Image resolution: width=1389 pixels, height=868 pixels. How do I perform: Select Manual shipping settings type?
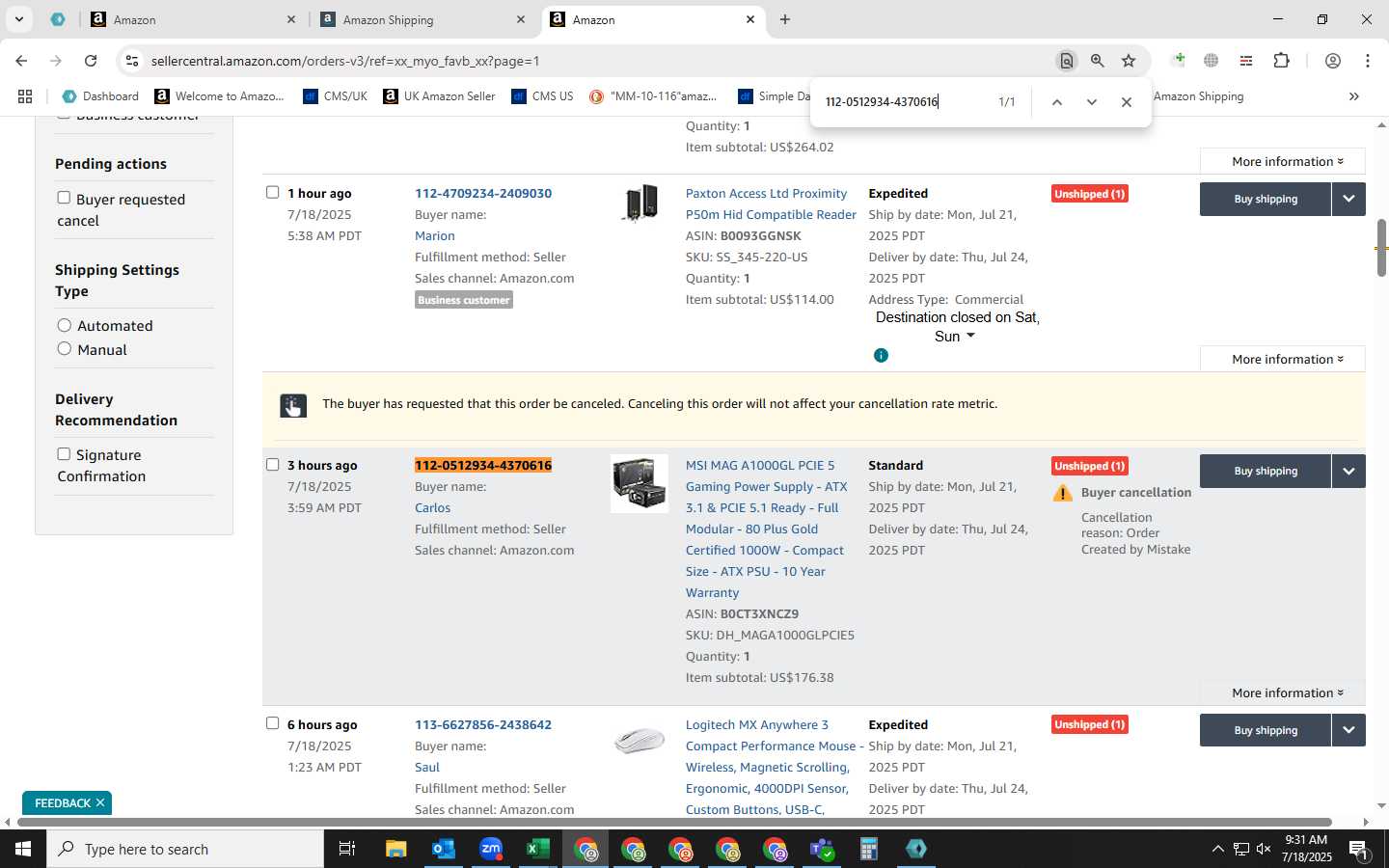coord(65,349)
